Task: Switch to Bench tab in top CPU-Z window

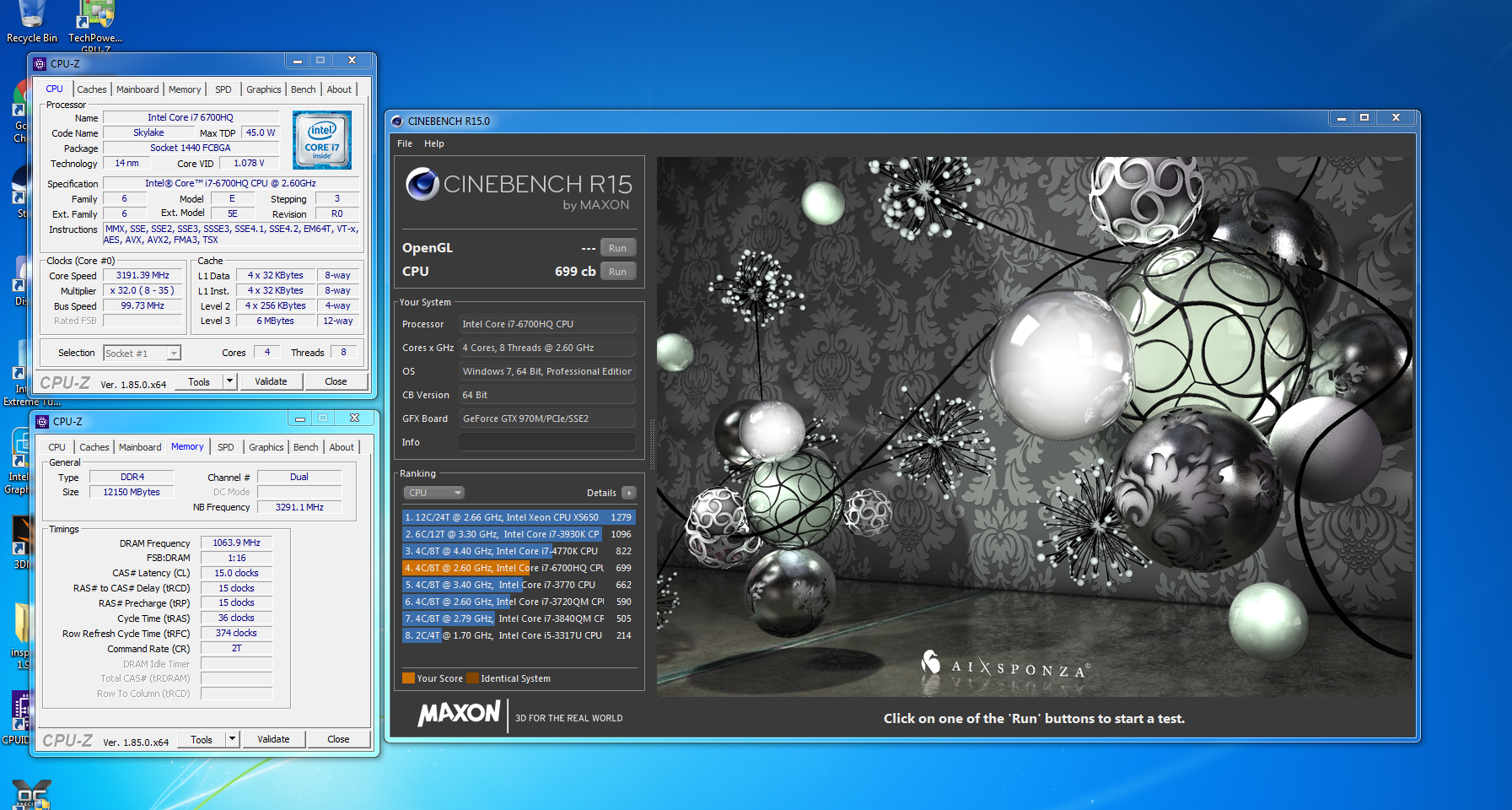Action: pos(304,89)
